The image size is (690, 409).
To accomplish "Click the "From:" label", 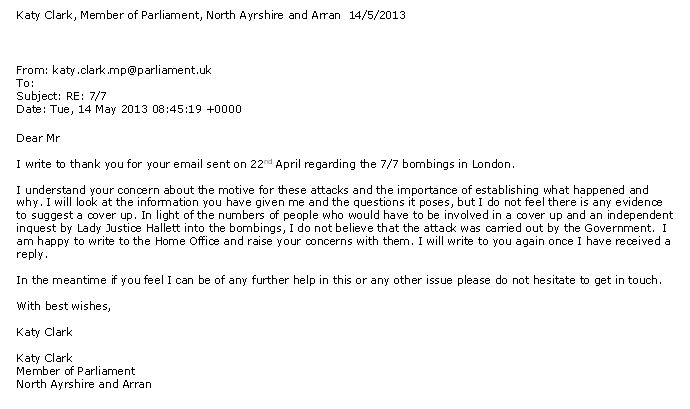I will pos(33,70).
